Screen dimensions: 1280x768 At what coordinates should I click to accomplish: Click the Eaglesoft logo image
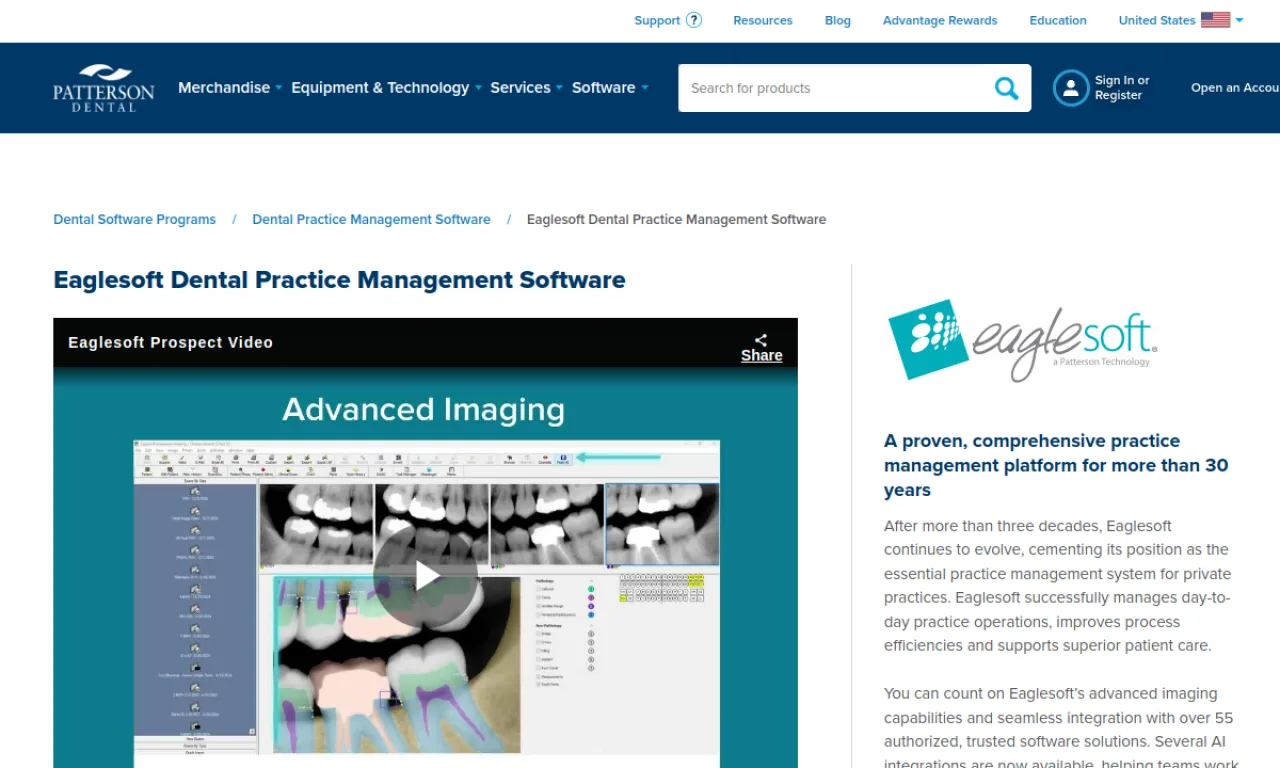click(1022, 340)
